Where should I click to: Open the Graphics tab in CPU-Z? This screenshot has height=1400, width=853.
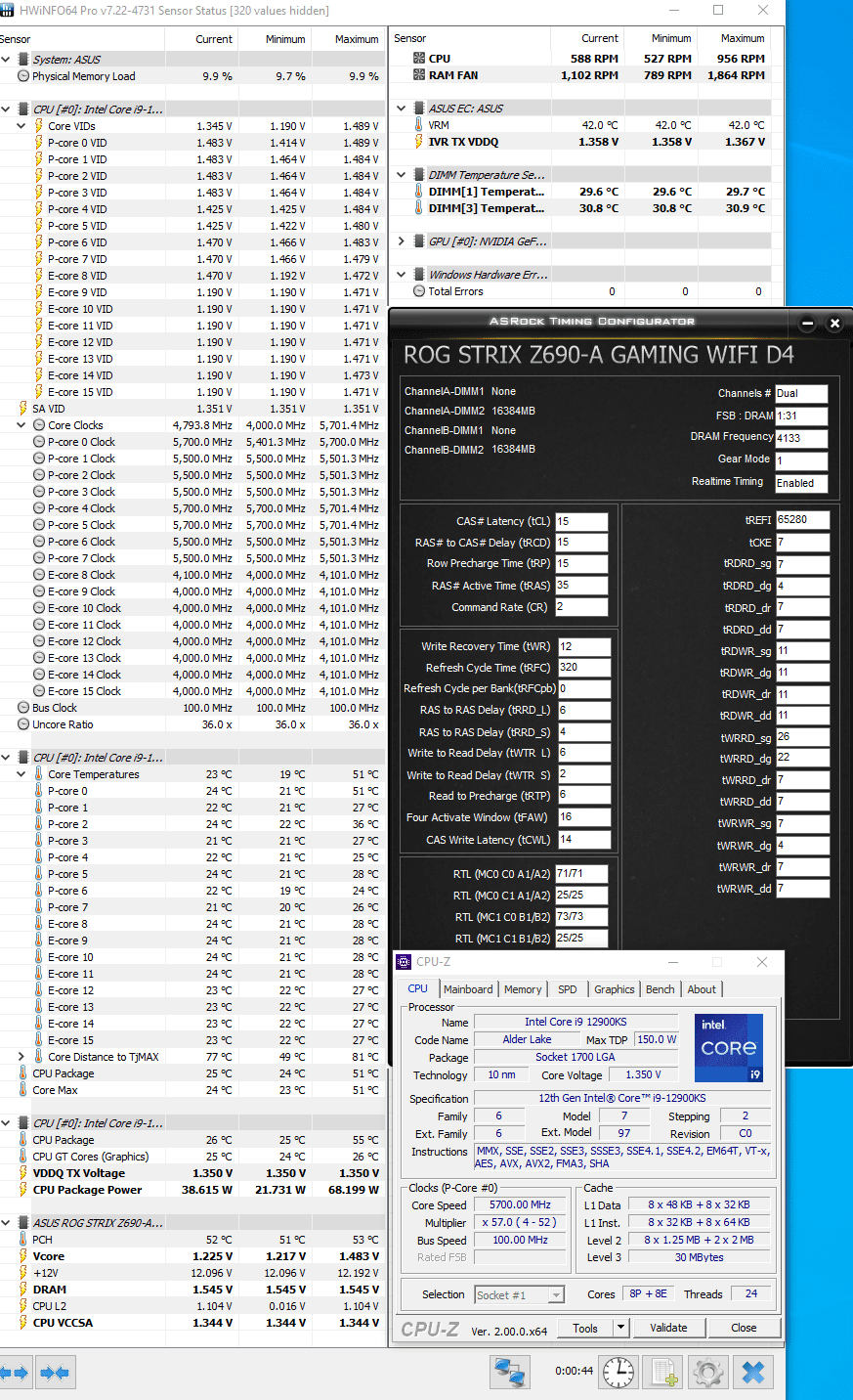(x=615, y=989)
